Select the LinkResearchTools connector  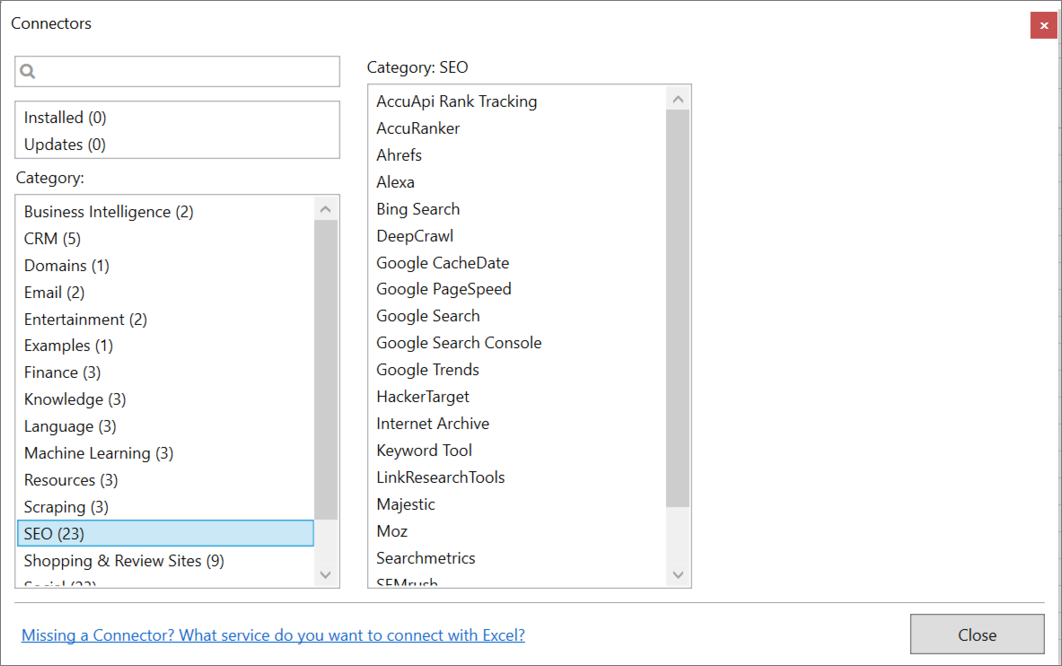(441, 478)
